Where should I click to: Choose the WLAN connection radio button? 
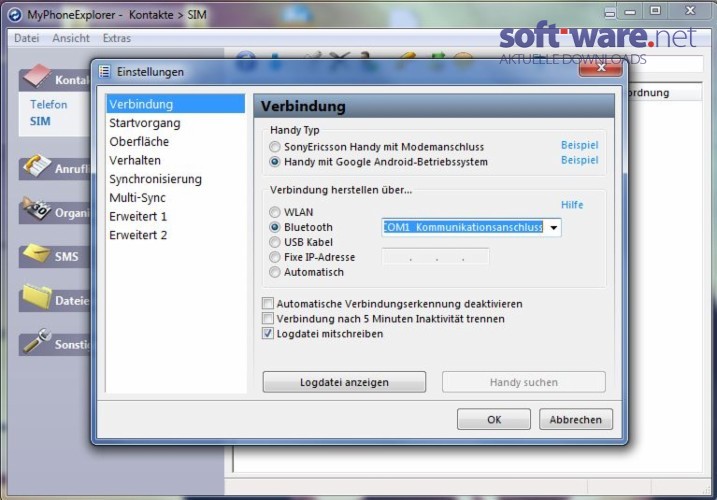click(274, 212)
